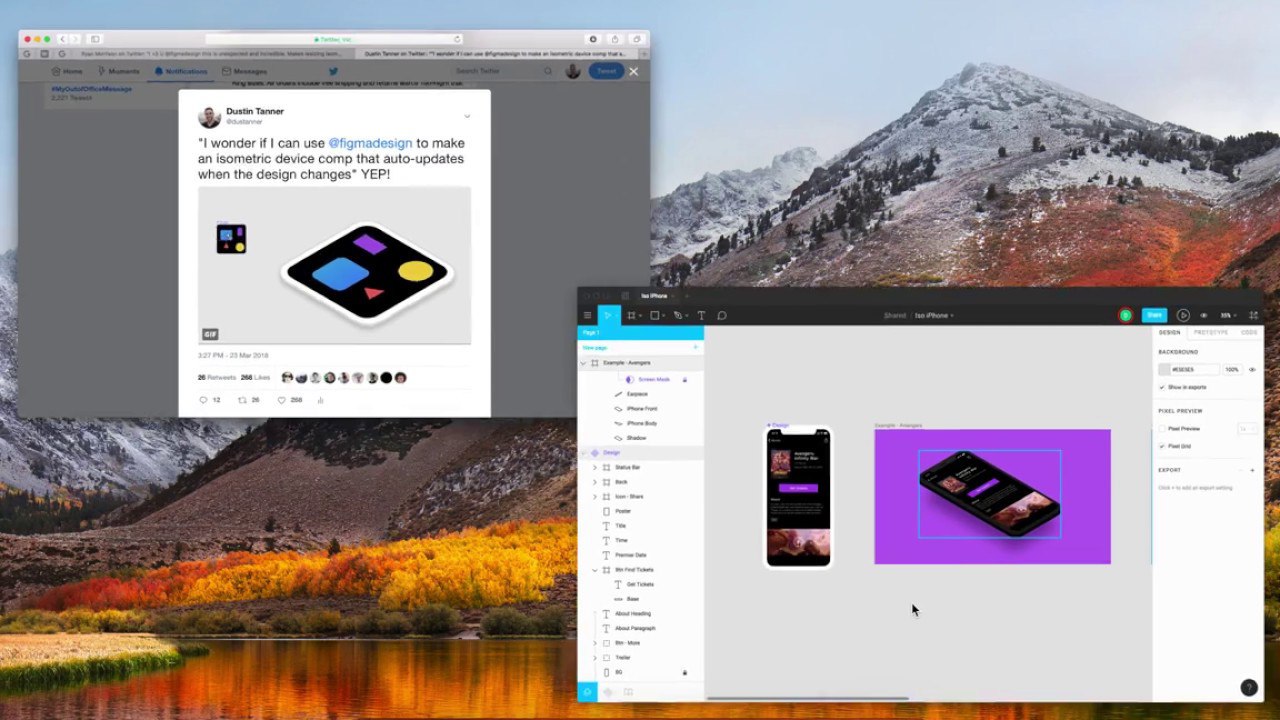Click New page in Figma panel
This screenshot has width=1280, height=720.
[595, 347]
